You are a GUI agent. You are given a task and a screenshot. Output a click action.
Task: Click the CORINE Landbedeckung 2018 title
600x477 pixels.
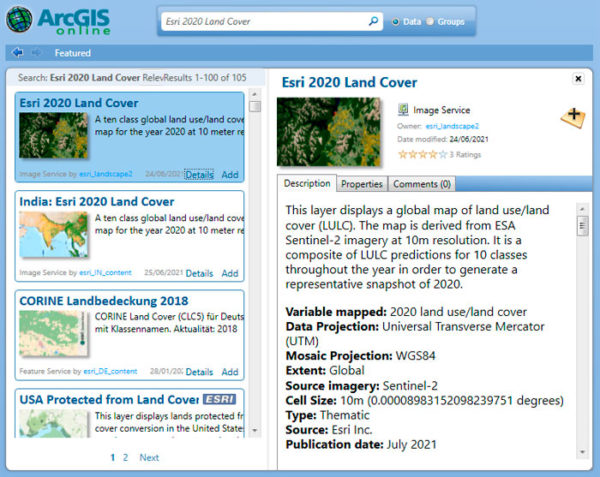[104, 301]
